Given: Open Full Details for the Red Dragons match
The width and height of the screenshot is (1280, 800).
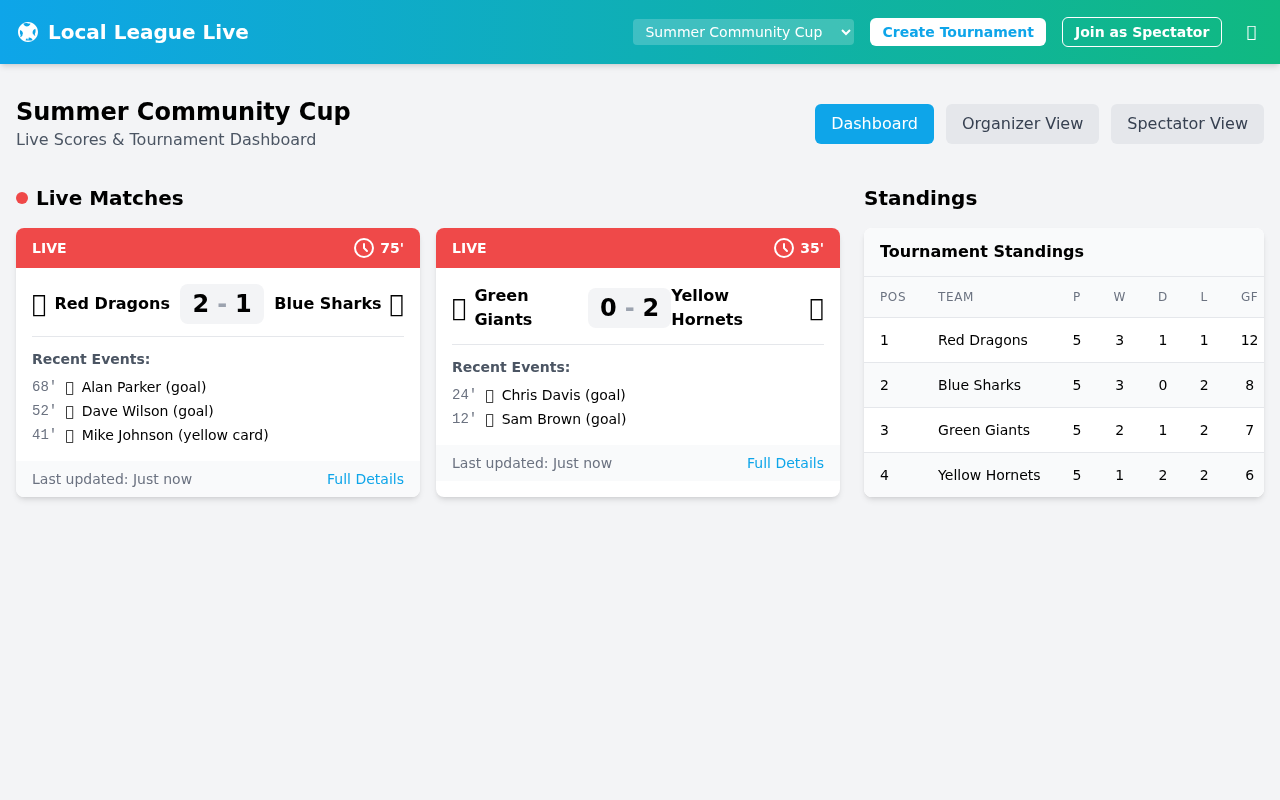Looking at the screenshot, I should [x=365, y=479].
